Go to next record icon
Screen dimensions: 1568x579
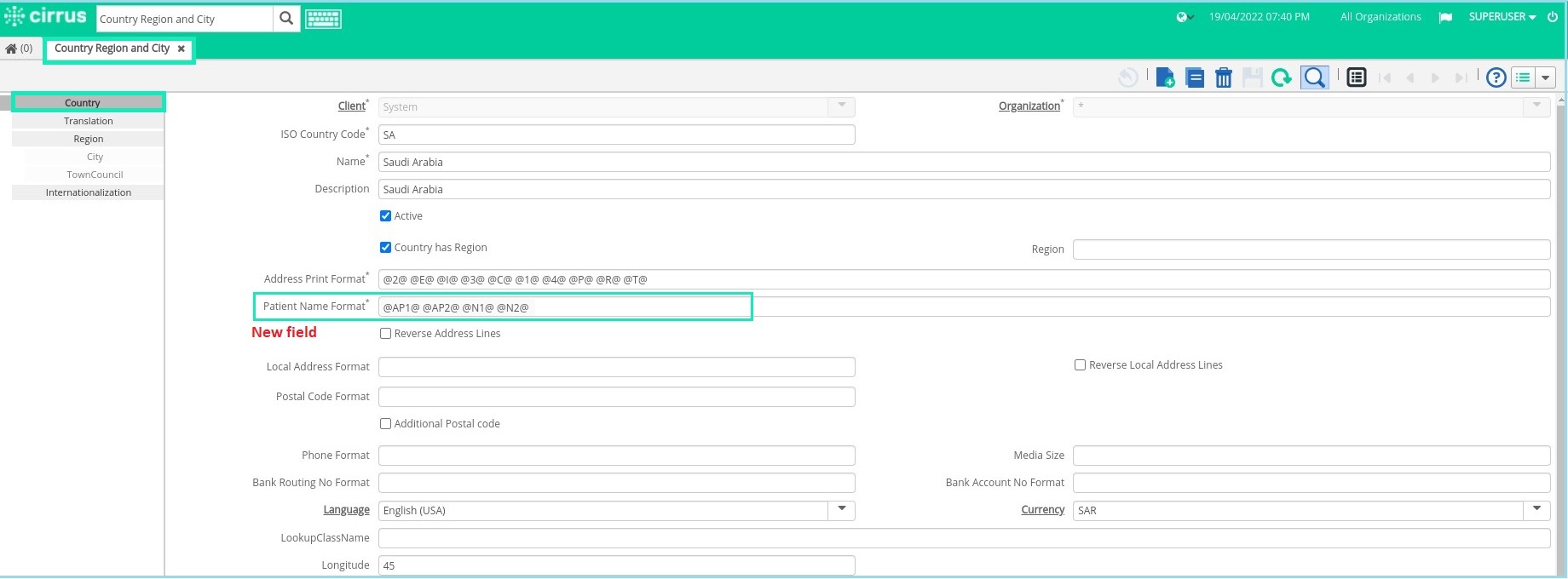(x=1435, y=77)
